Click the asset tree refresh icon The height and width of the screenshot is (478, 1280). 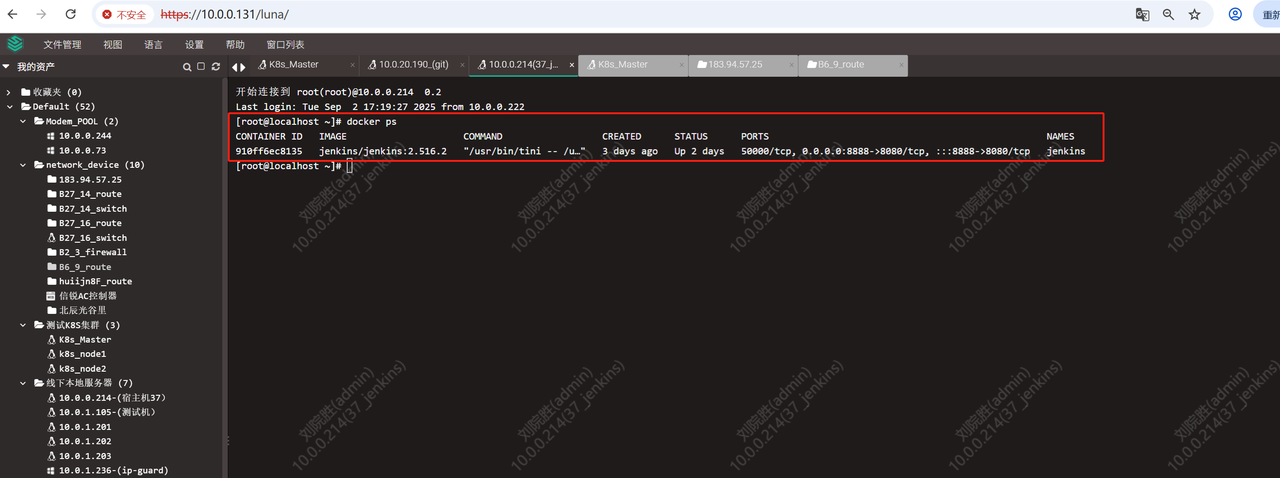pyautogui.click(x=215, y=67)
